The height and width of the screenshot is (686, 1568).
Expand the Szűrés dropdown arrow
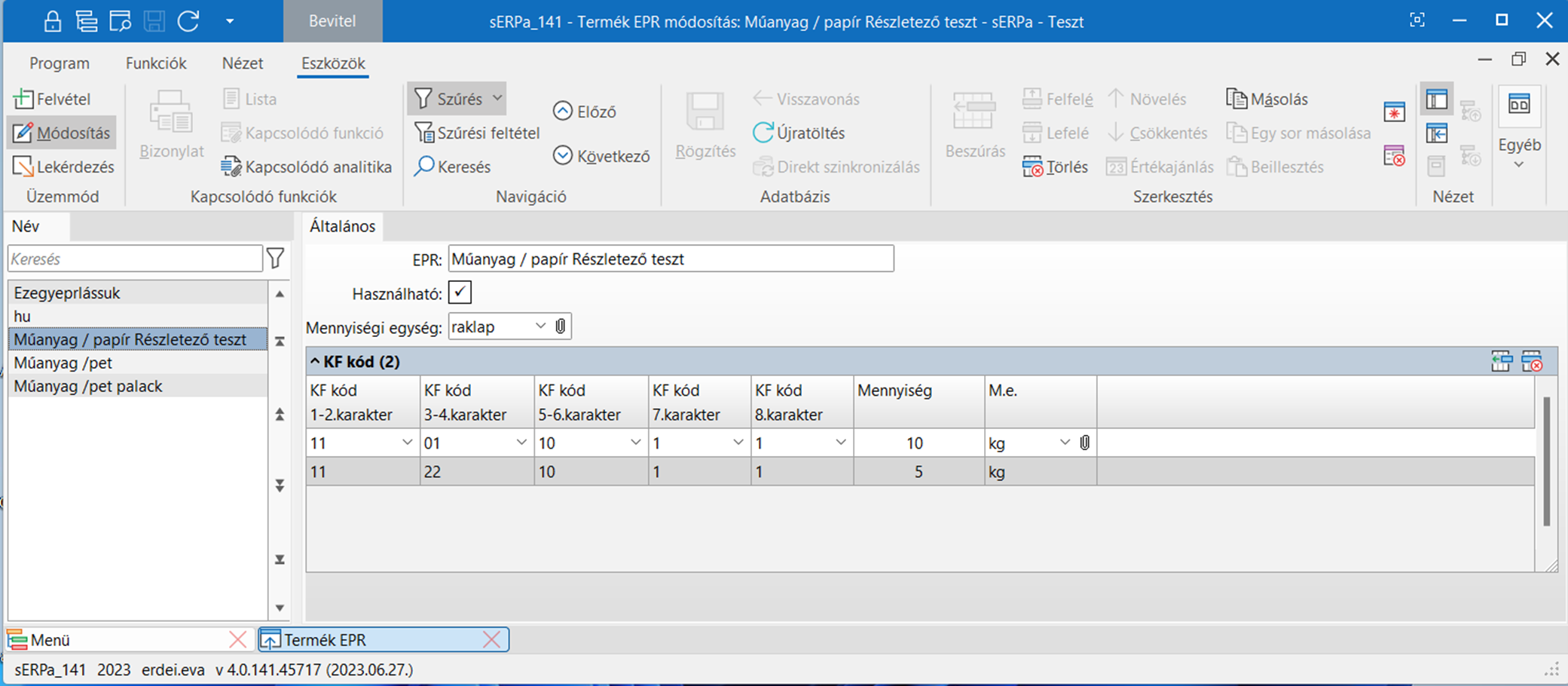497,98
